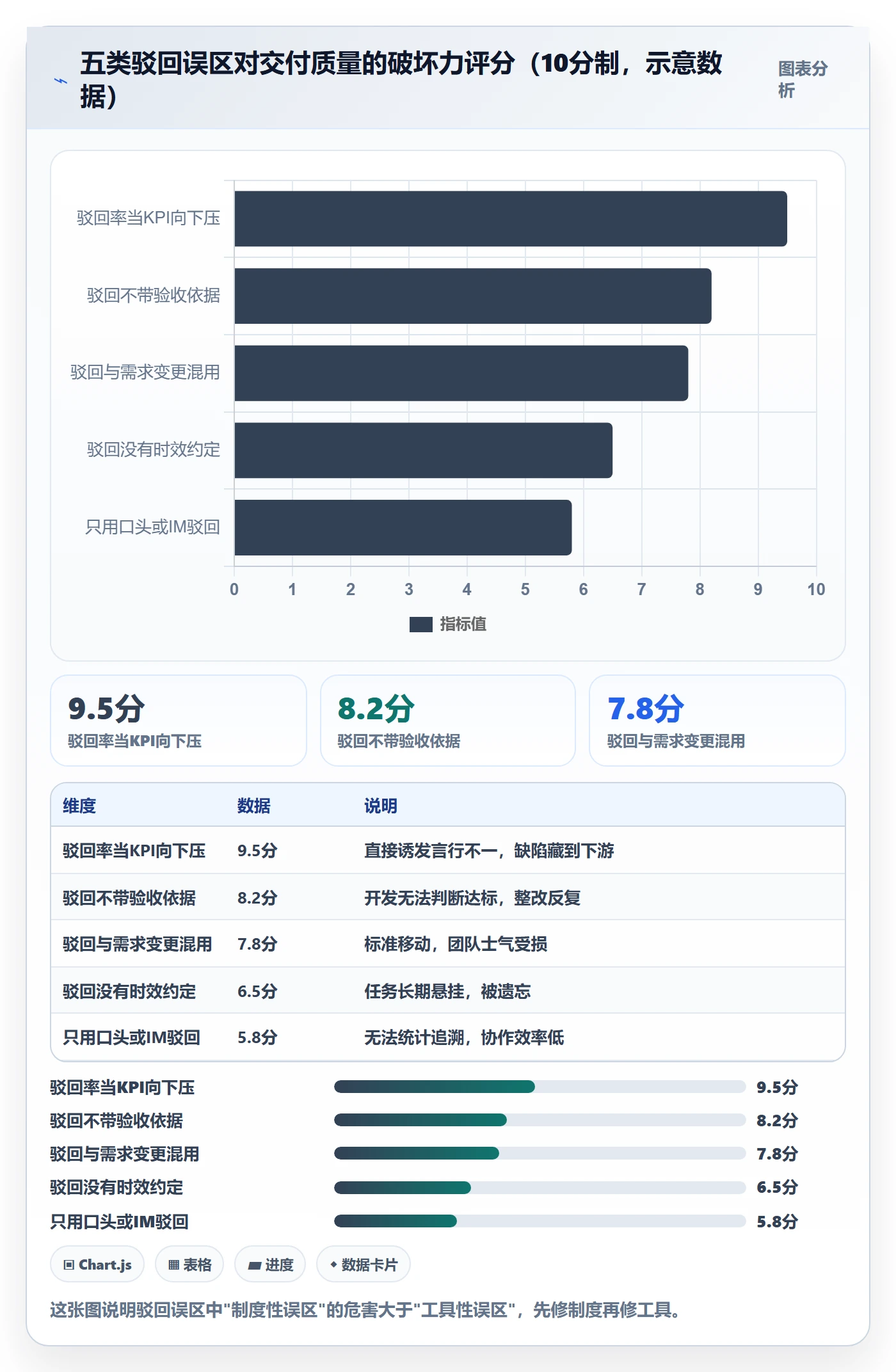This screenshot has width=896, height=1372.
Task: Click 直接诱发言行不一，缺陷藏到下游 cell
Action: 489,850
